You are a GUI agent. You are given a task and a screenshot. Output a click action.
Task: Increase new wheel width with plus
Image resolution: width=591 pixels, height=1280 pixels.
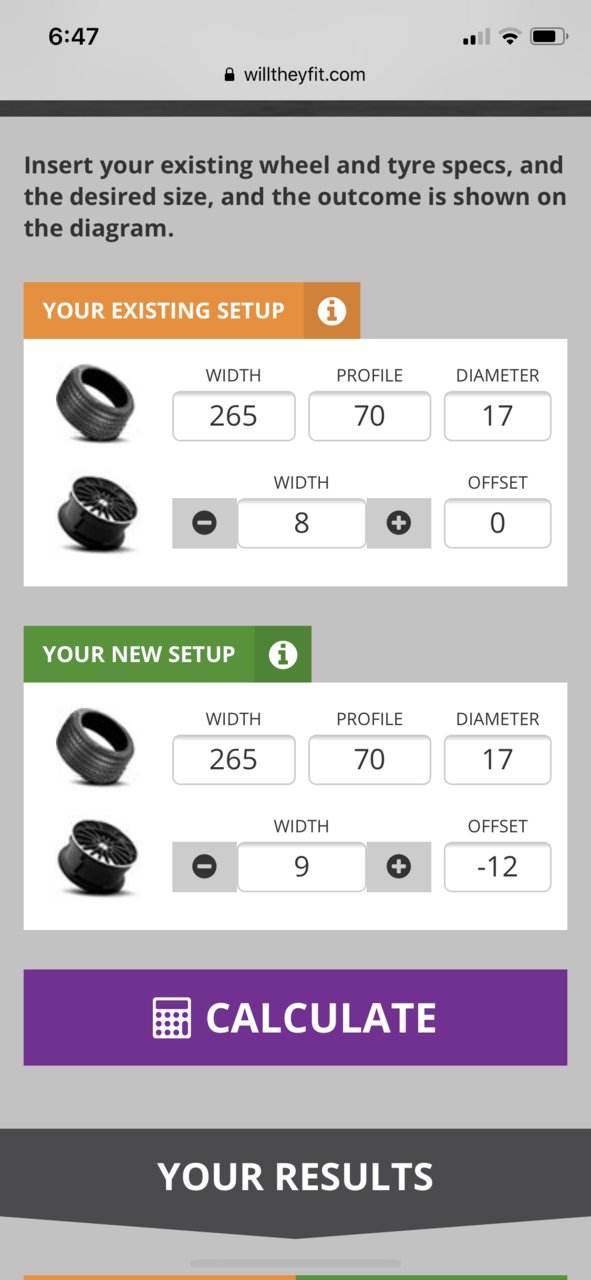pyautogui.click(x=398, y=867)
